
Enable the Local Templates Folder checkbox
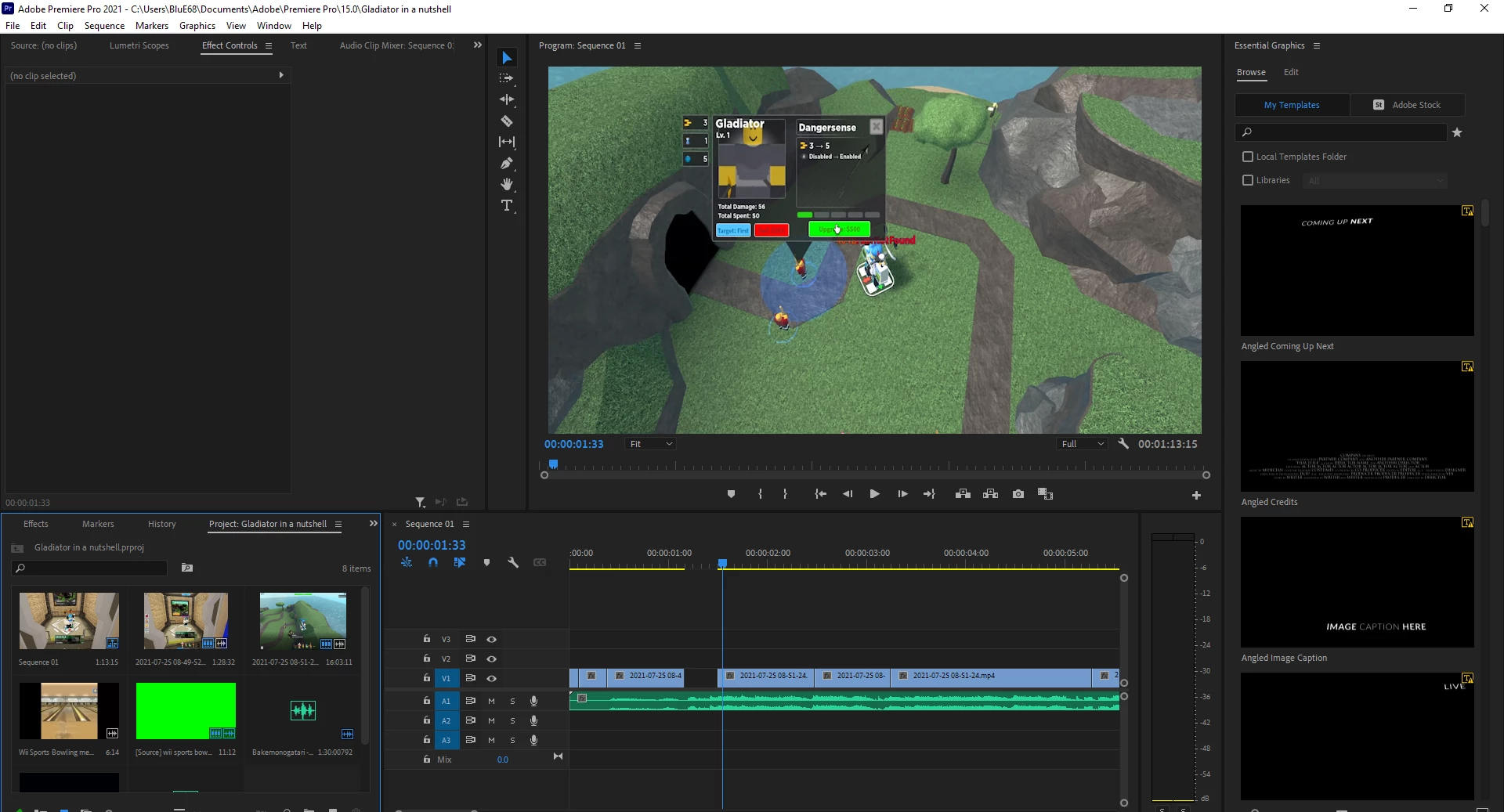1248,157
